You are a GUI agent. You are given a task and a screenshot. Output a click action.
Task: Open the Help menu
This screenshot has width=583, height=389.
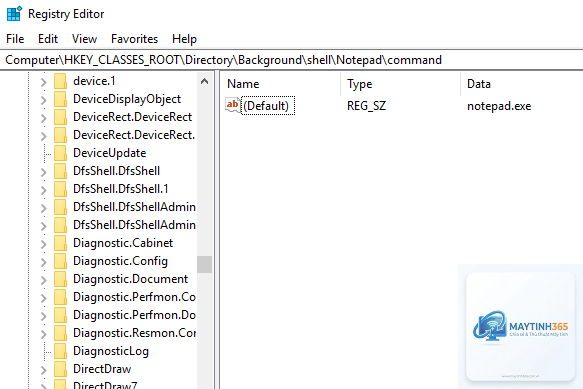[184, 39]
